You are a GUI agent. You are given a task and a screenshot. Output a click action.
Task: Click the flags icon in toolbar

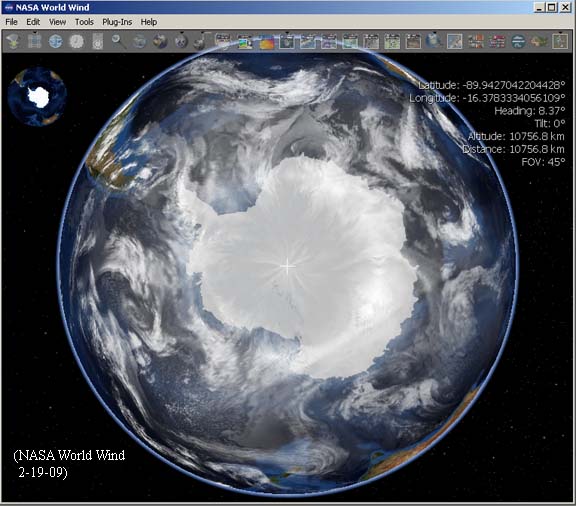[497, 42]
